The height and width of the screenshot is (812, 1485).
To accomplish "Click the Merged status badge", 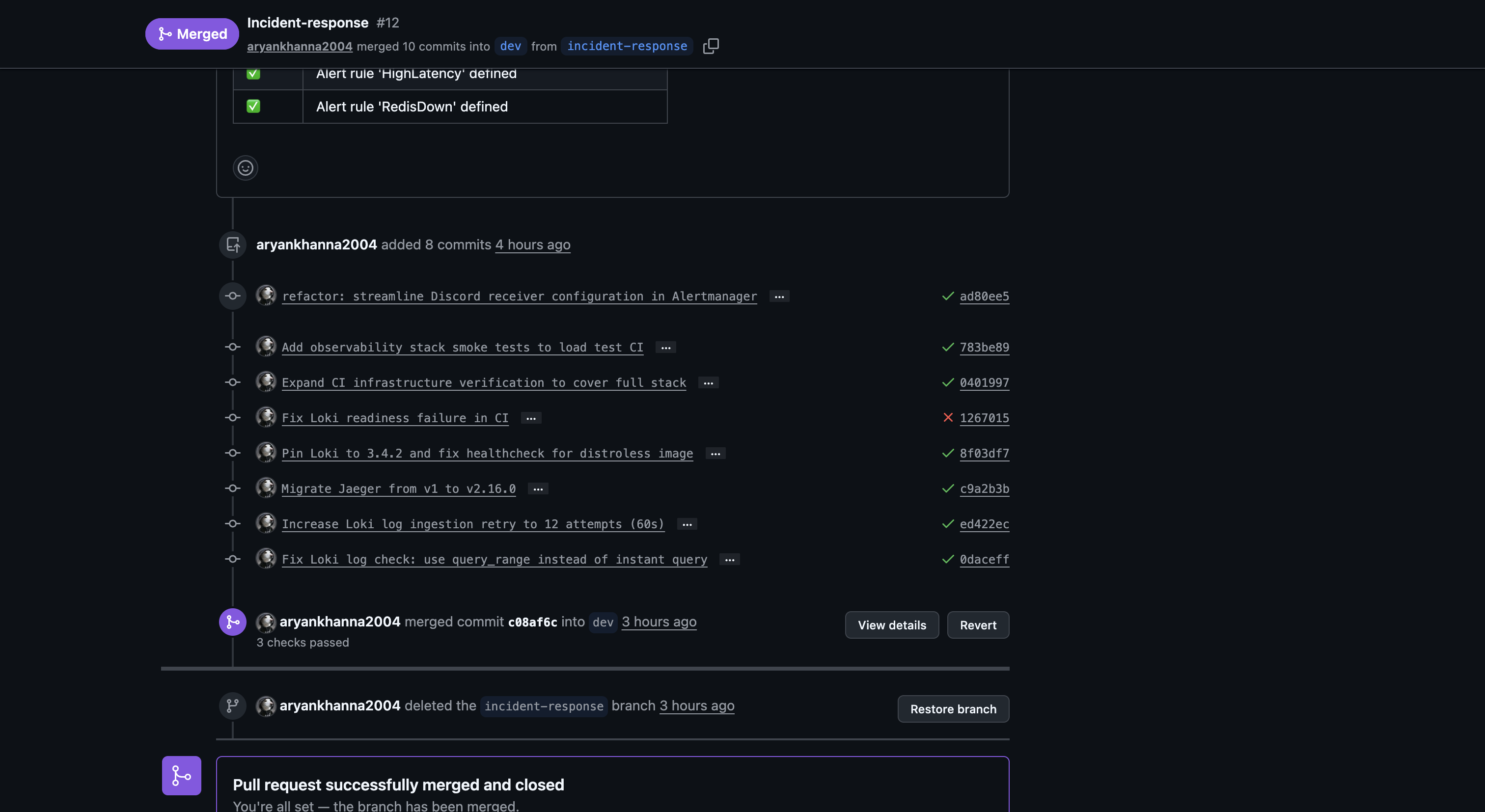I will point(192,33).
